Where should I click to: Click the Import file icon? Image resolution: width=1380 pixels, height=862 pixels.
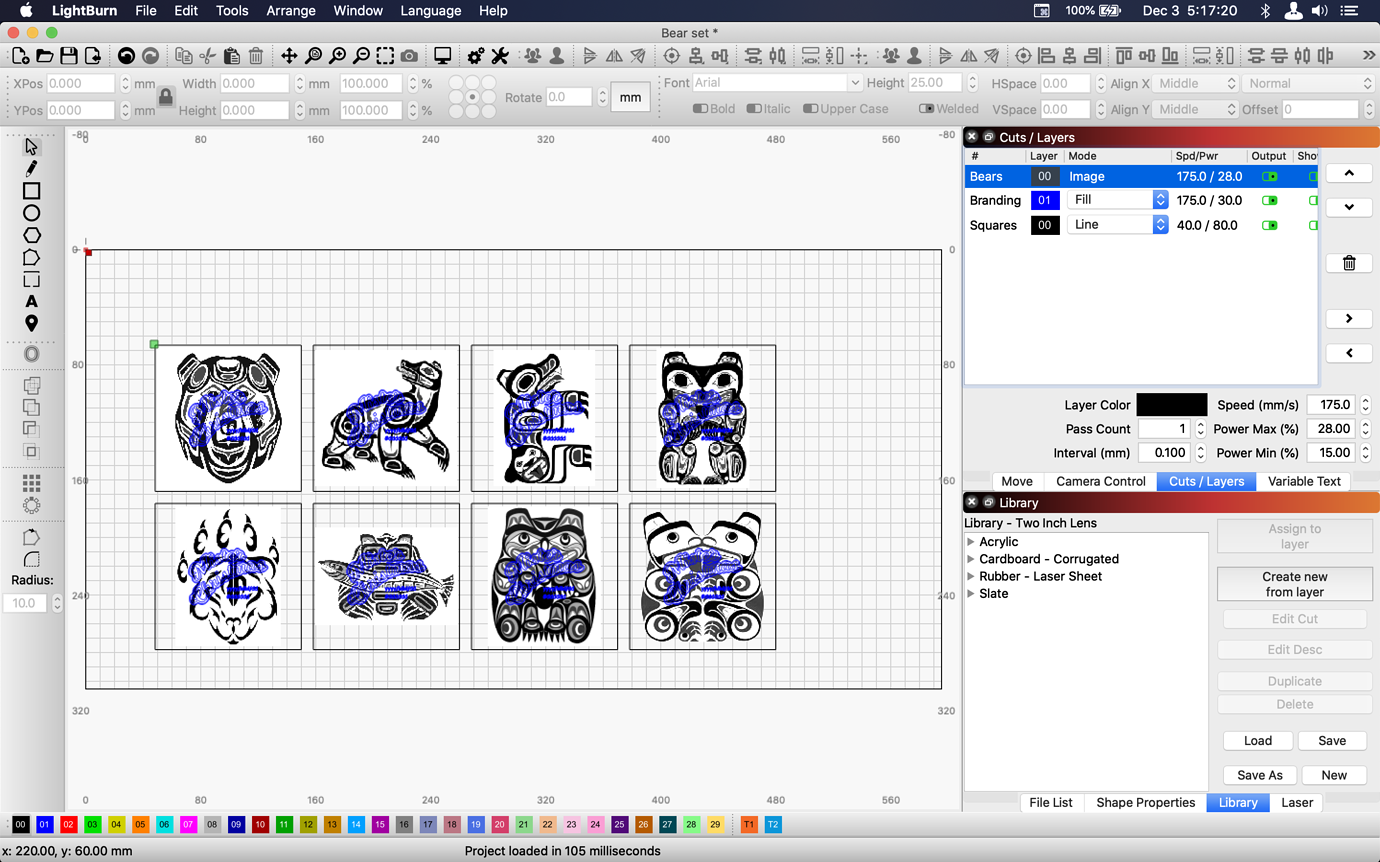tap(93, 56)
